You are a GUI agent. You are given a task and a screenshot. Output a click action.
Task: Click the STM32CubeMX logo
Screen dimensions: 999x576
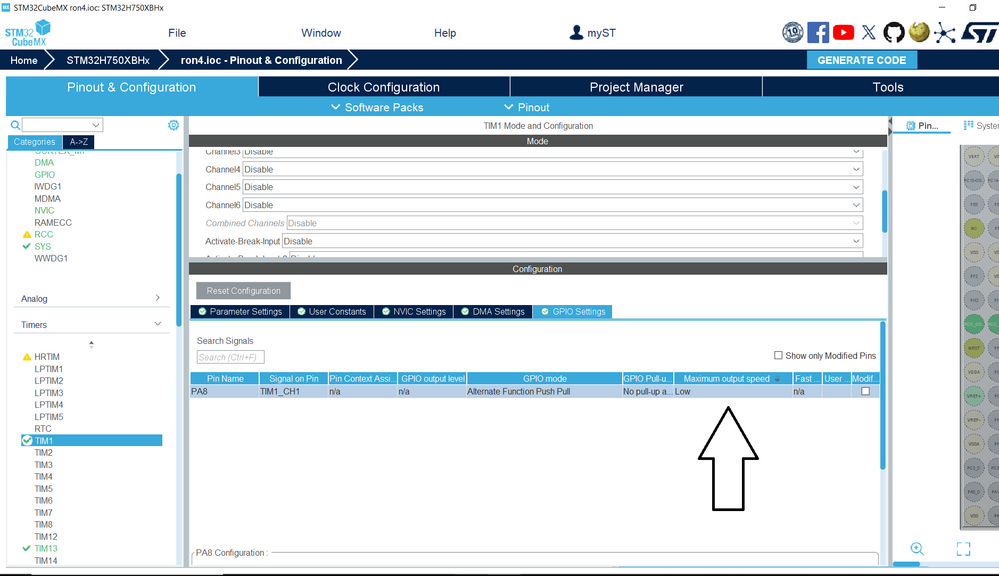tap(27, 32)
